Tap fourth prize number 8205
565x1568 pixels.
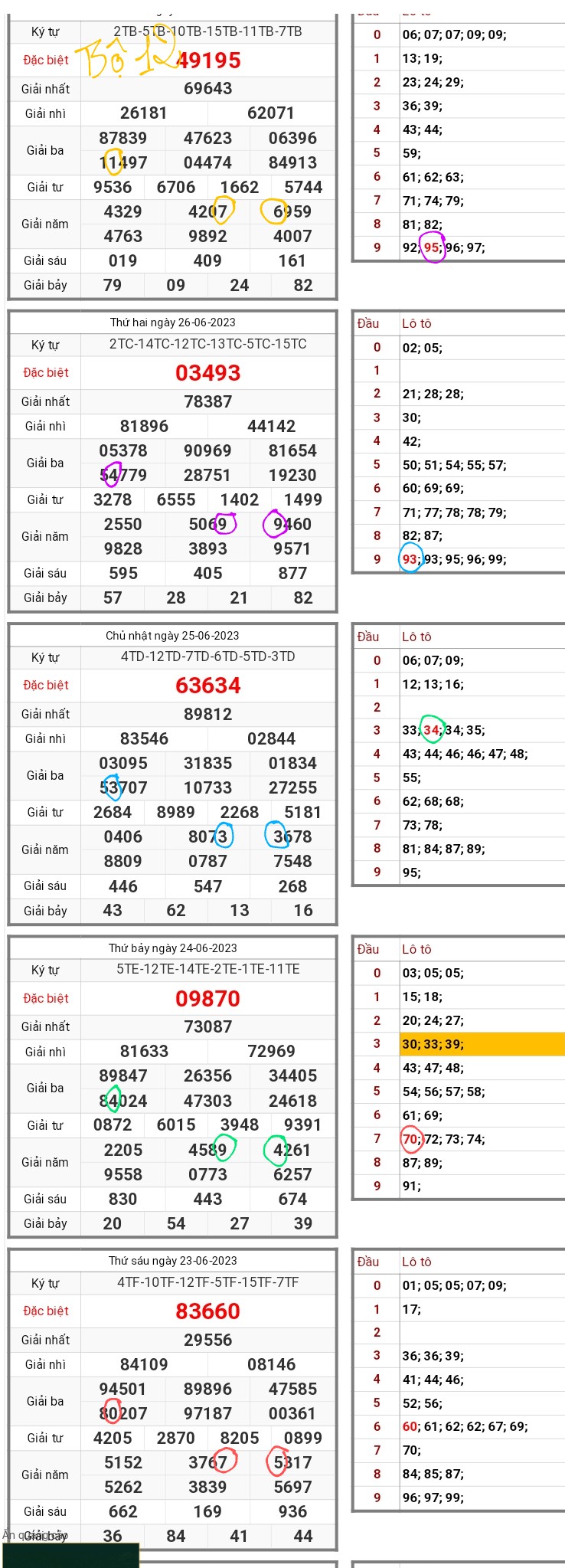[x=240, y=1438]
